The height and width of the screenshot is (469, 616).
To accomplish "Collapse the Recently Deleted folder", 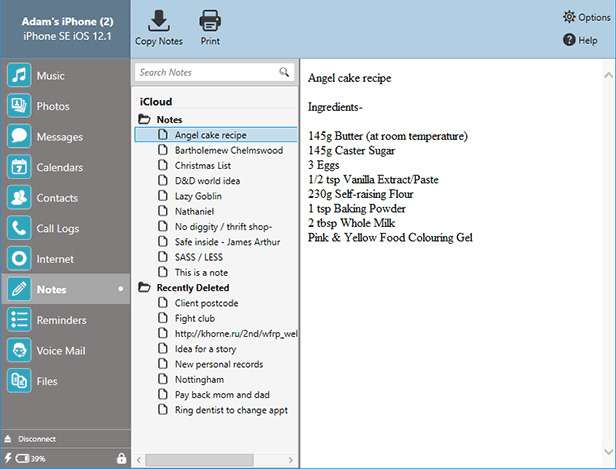I will pyautogui.click(x=145, y=288).
